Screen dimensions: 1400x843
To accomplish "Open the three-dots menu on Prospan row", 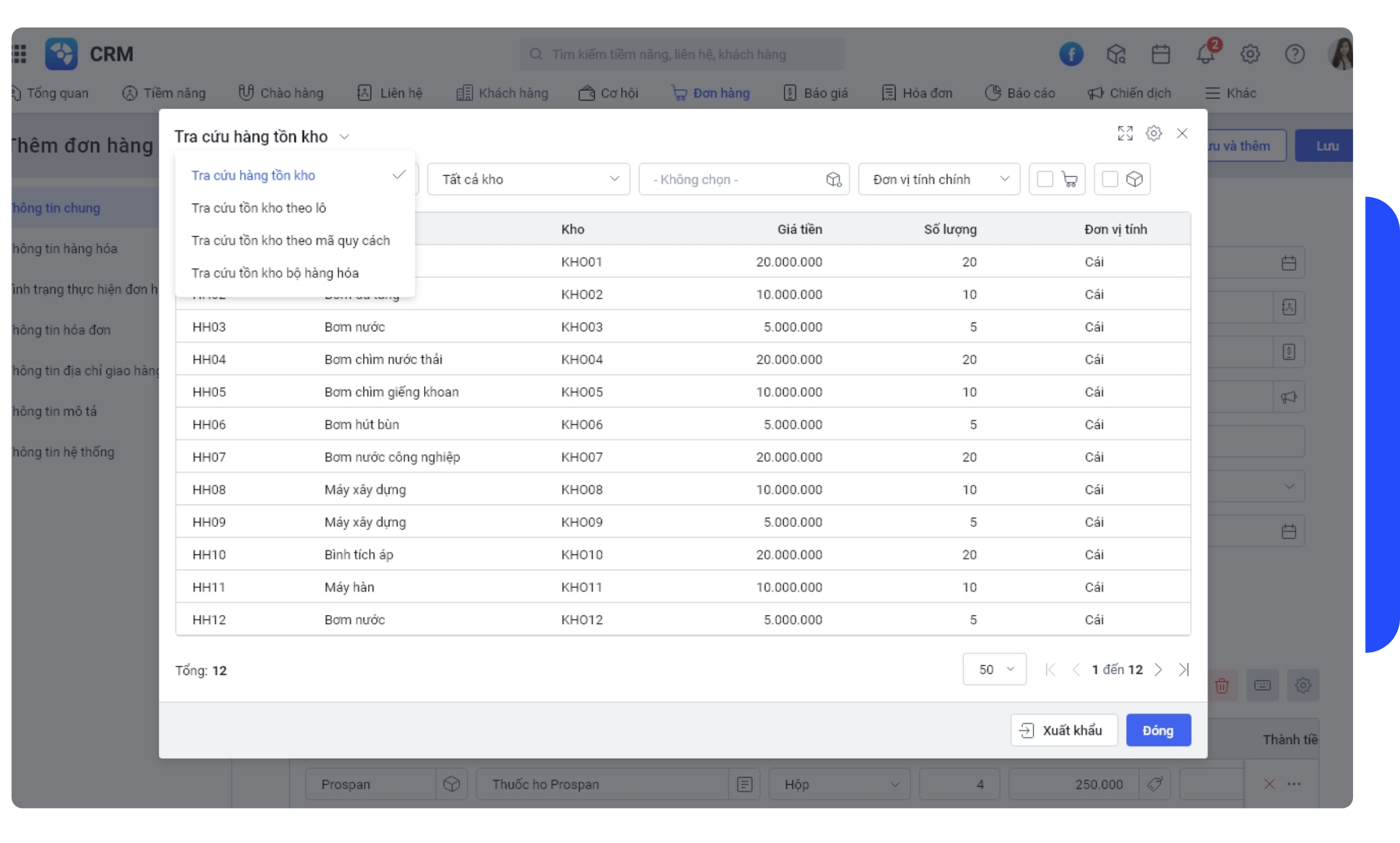I will (1294, 784).
